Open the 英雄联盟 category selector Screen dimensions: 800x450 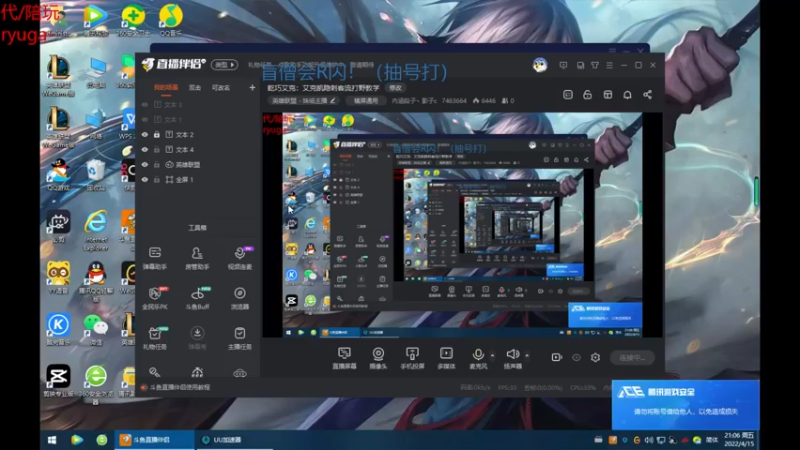[x=304, y=101]
